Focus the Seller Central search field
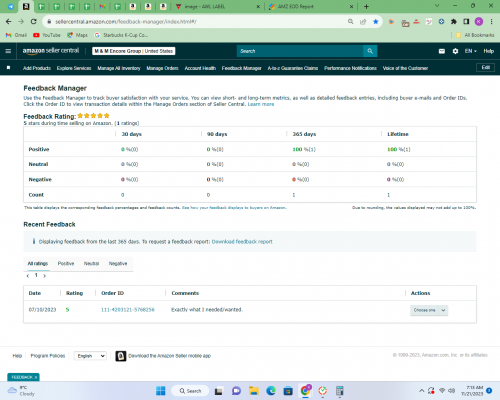This screenshot has height=400, width=500. click(x=300, y=51)
